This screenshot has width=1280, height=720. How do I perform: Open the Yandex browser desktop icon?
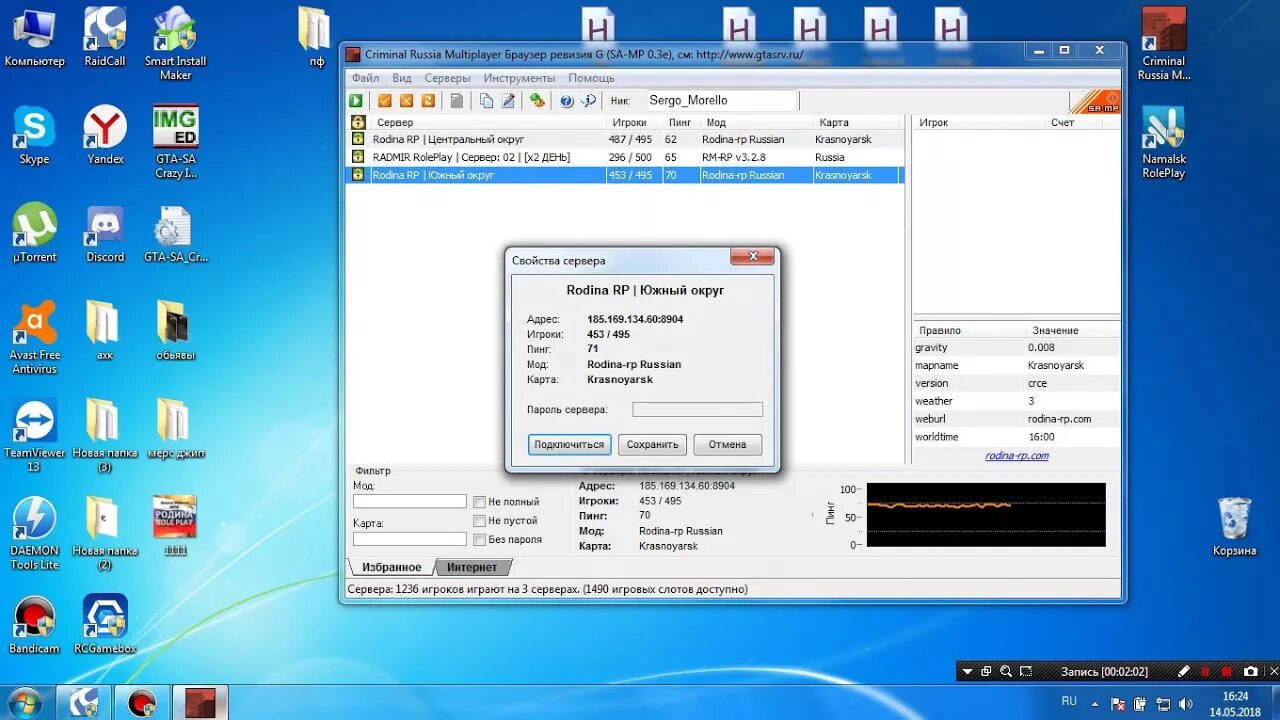point(105,135)
